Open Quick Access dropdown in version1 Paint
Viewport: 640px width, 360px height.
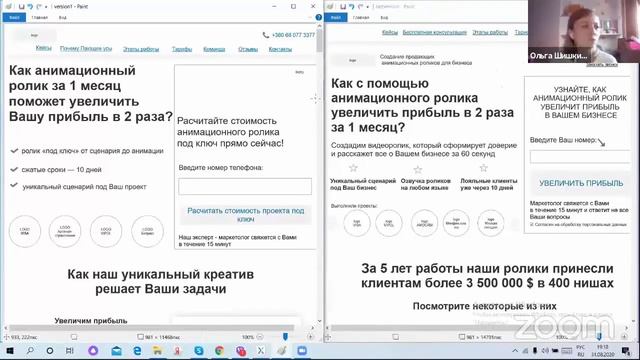pos(46,7)
